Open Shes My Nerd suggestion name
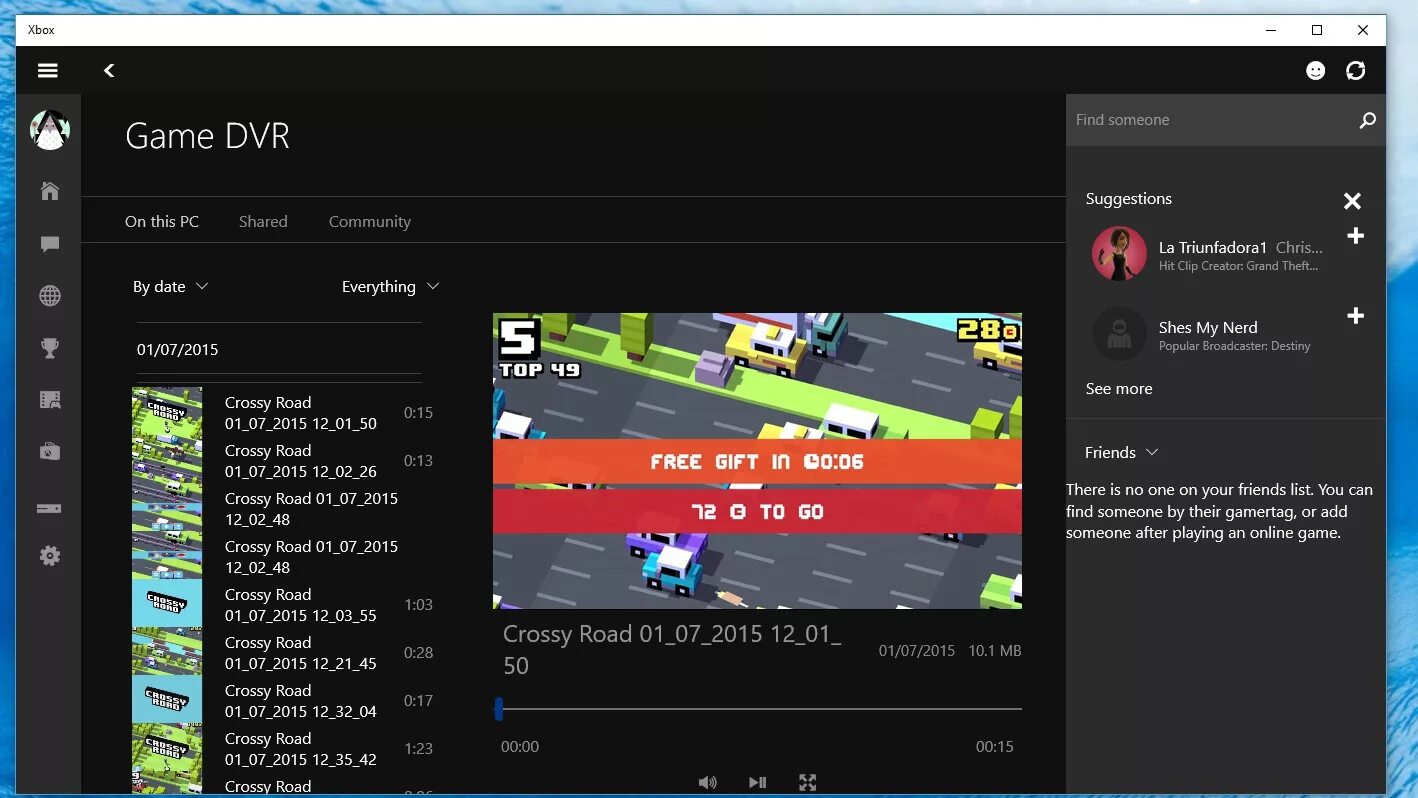 (1208, 327)
